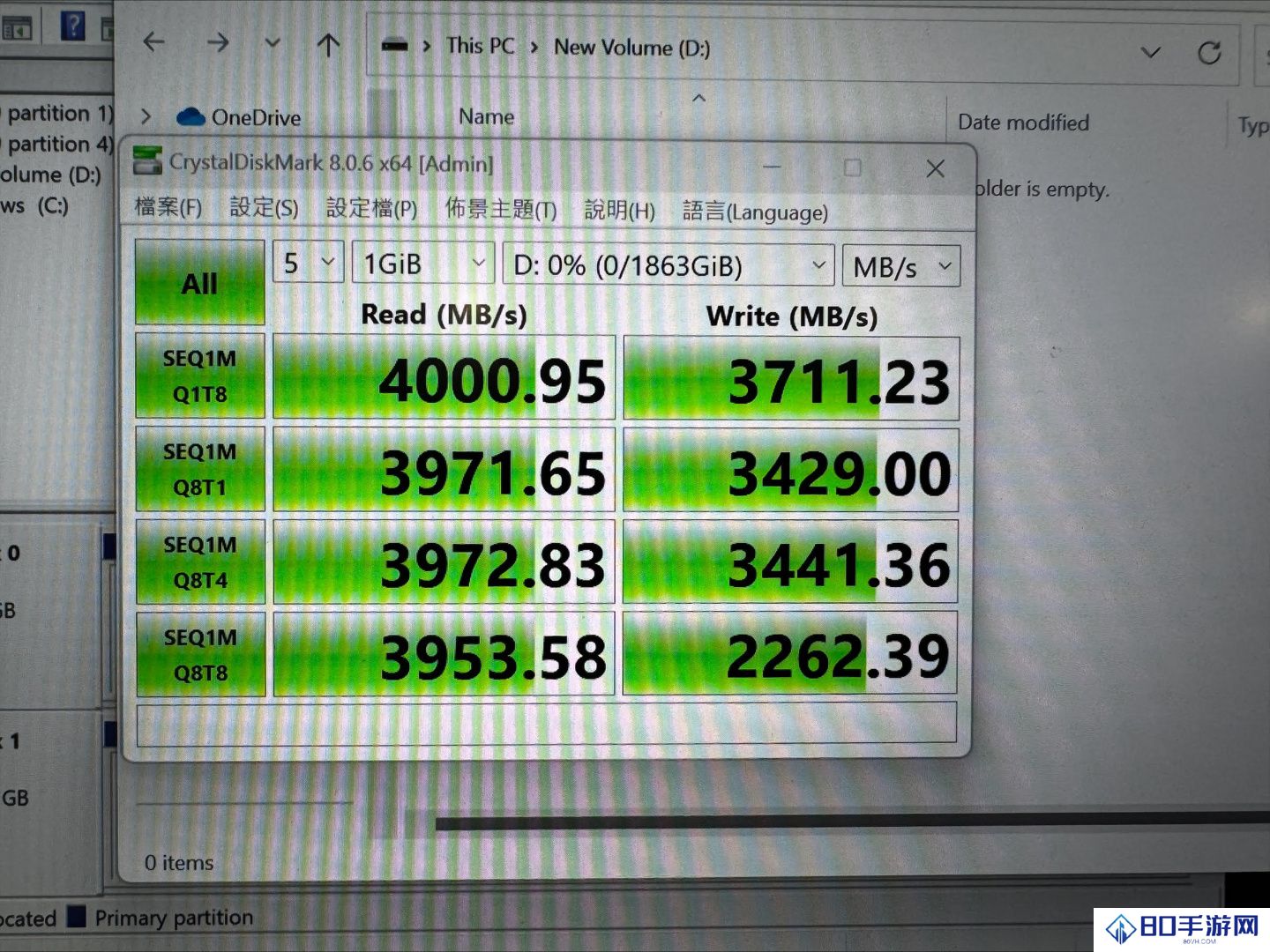Click the 3953.58 read result
1270x952 pixels.
coord(444,655)
